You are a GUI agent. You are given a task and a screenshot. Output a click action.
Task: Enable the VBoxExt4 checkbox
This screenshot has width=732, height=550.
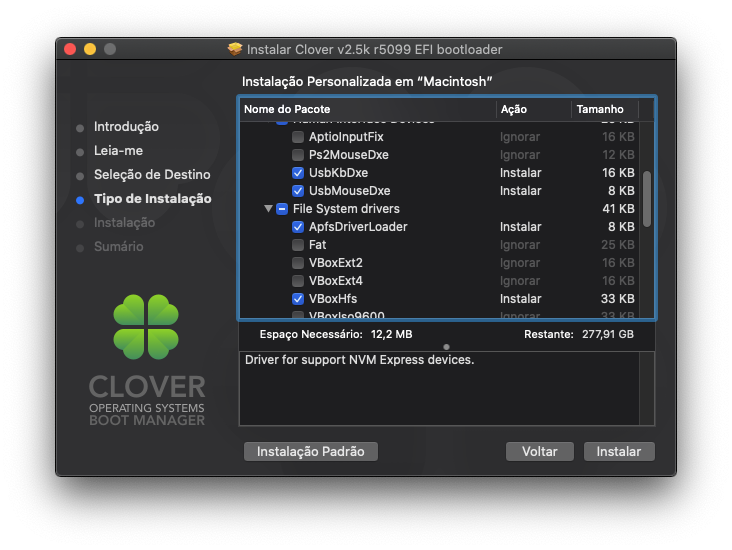297,281
